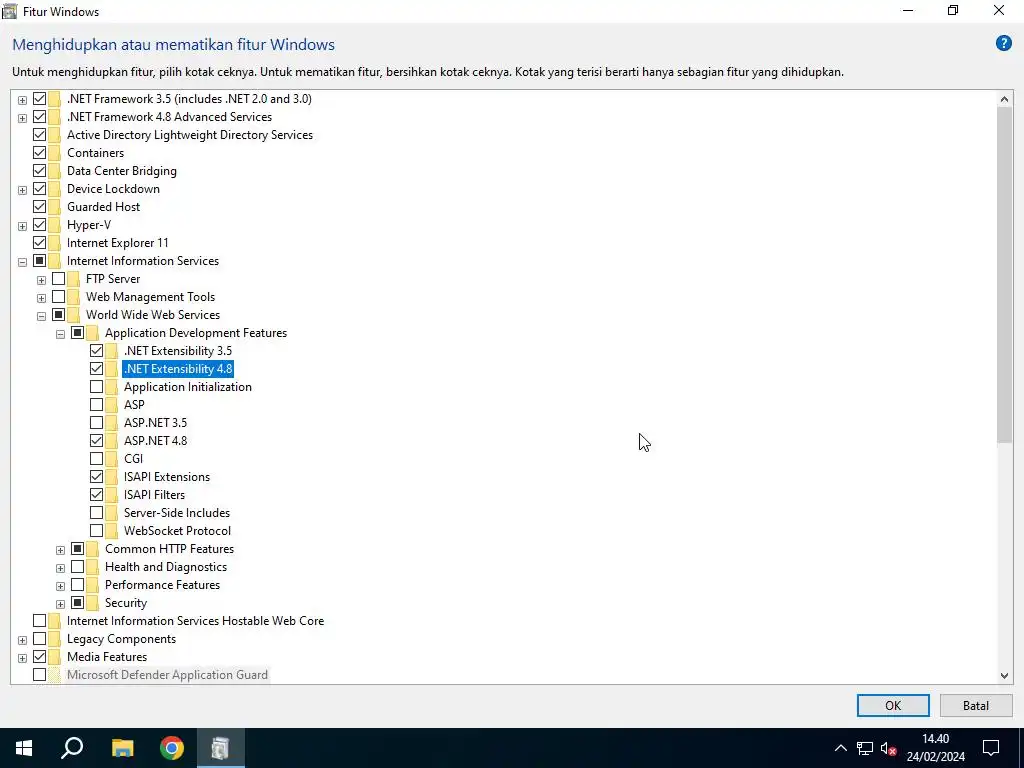
Task: Click the folder icon beside Hyper-V
Action: point(54,225)
